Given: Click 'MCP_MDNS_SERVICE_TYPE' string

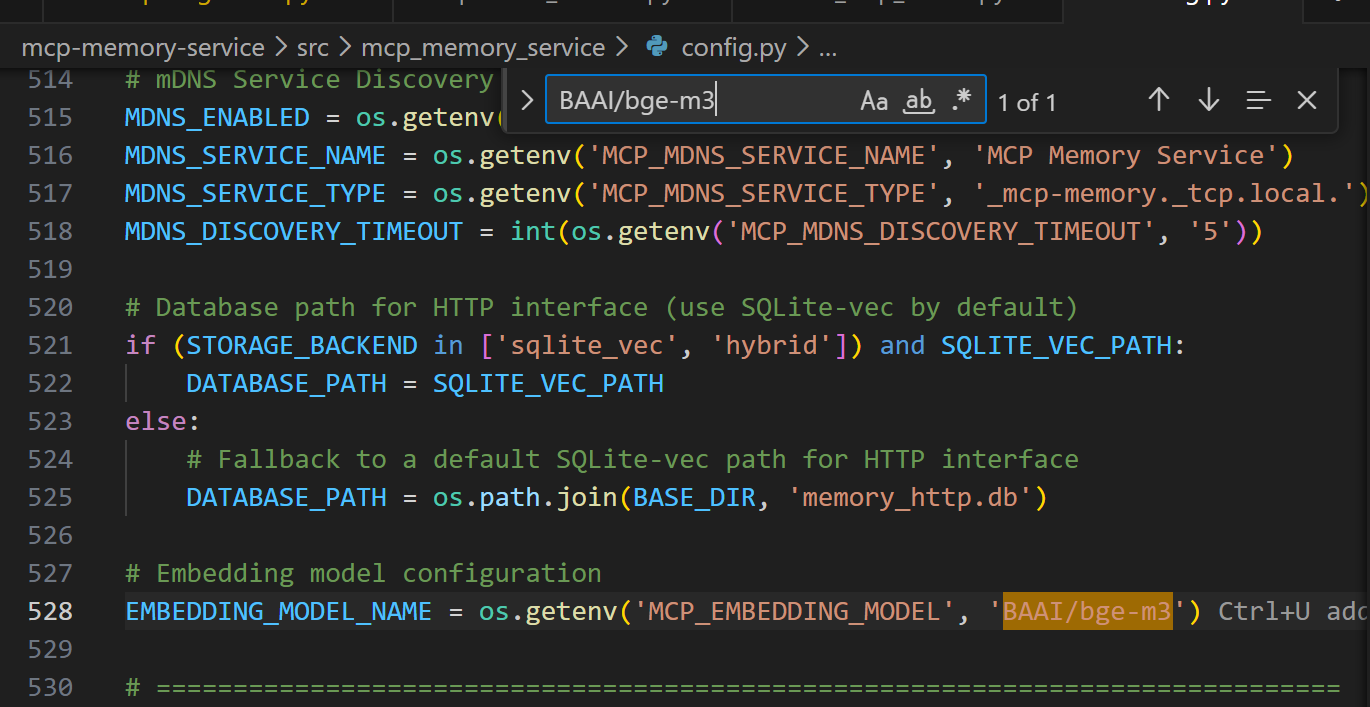Looking at the screenshot, I should (763, 193).
